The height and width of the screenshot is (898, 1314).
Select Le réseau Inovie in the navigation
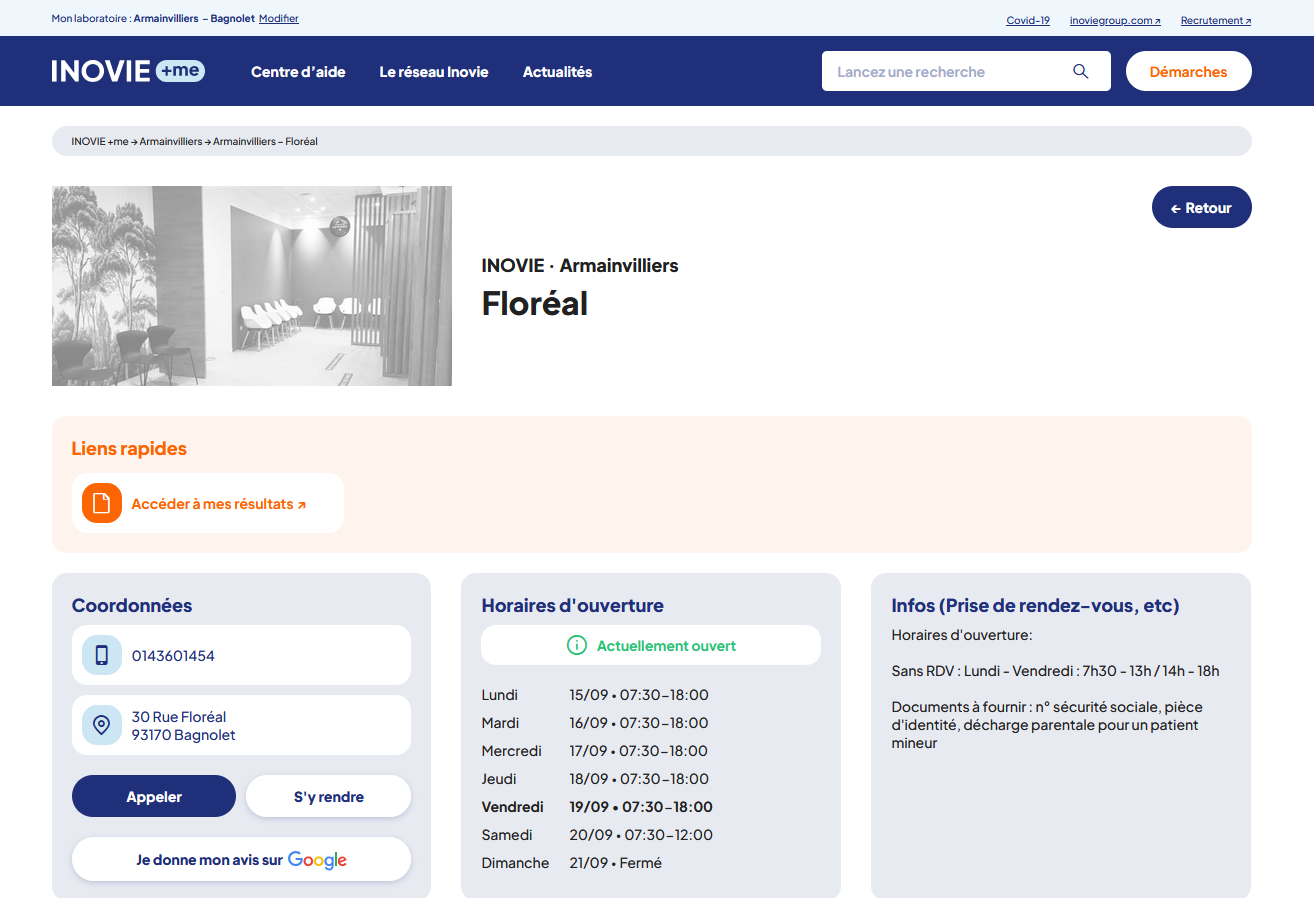pyautogui.click(x=433, y=71)
